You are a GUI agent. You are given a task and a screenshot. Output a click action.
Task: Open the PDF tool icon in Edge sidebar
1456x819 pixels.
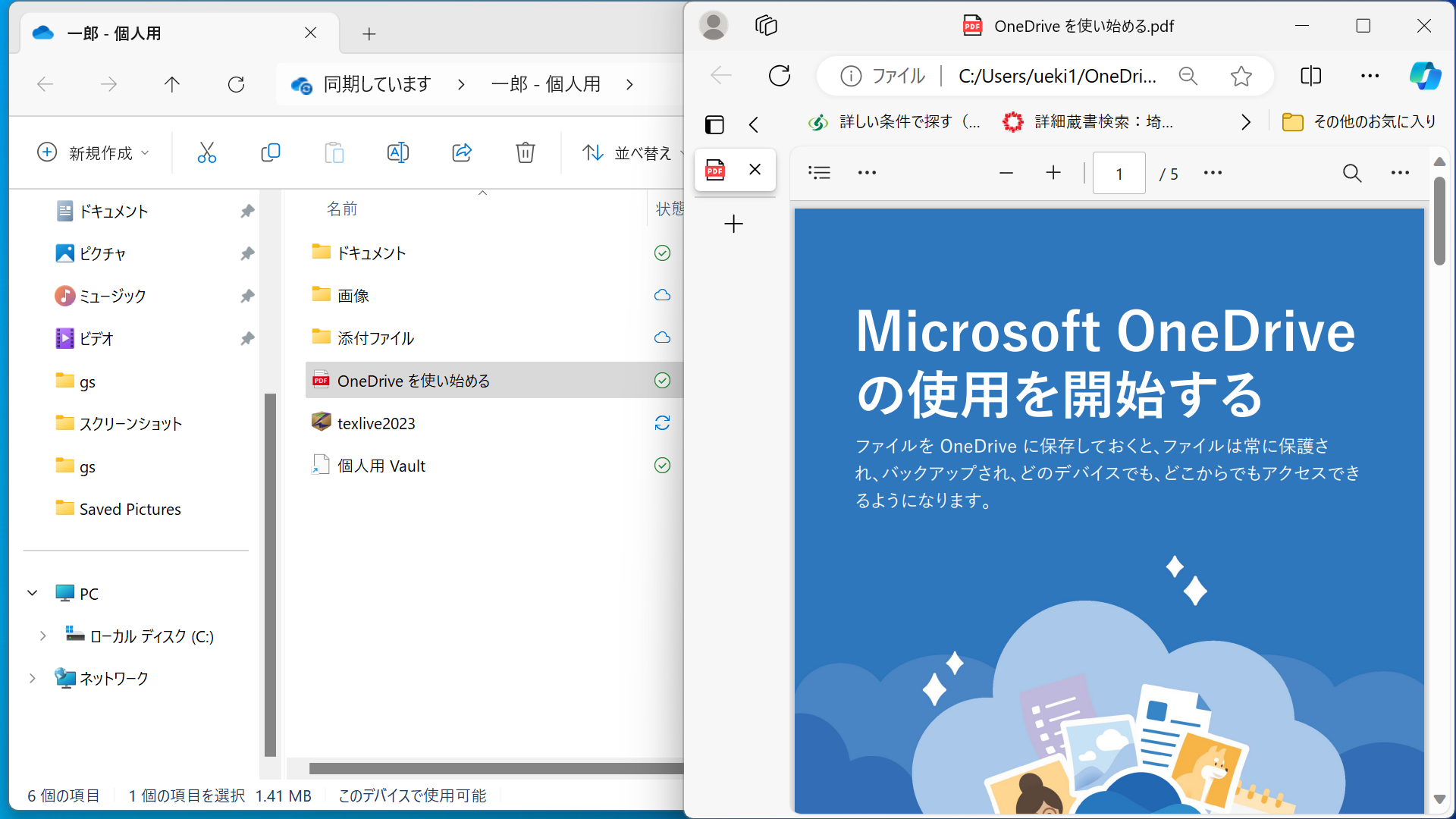point(716,170)
